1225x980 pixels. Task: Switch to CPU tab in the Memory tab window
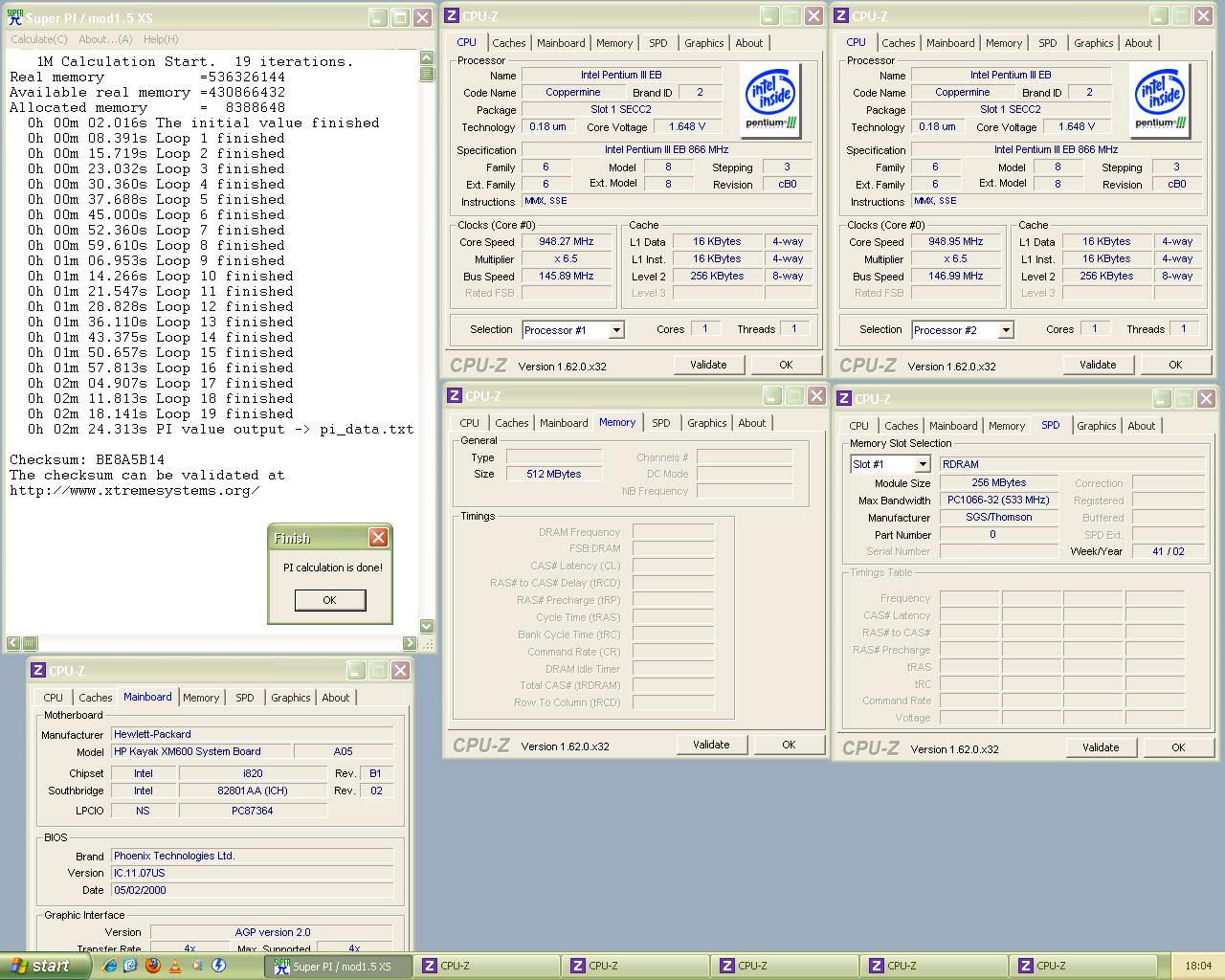(x=469, y=423)
